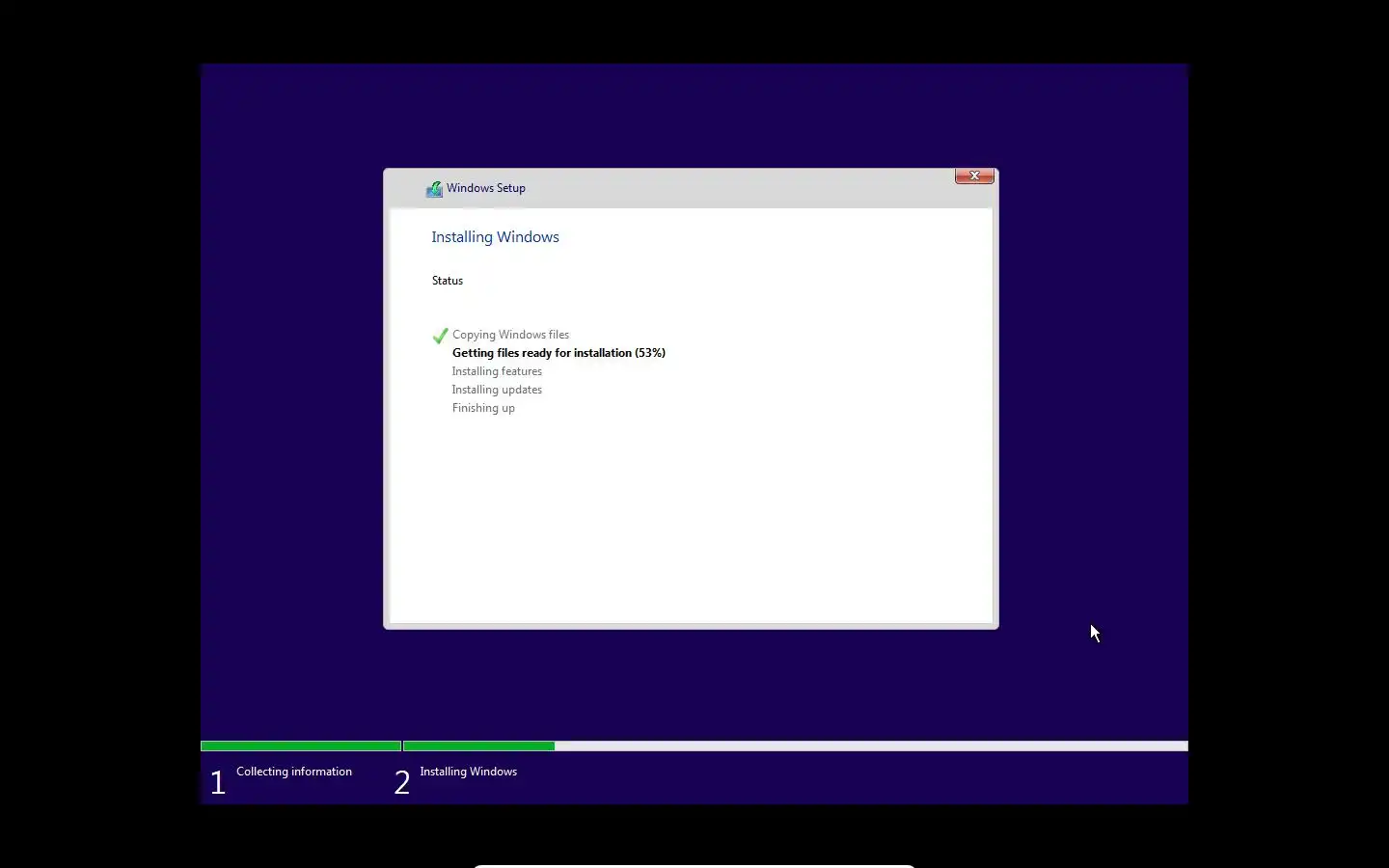This screenshot has height=868, width=1389.
Task: Click the Installing Windows progress bar segment
Action: [796, 746]
